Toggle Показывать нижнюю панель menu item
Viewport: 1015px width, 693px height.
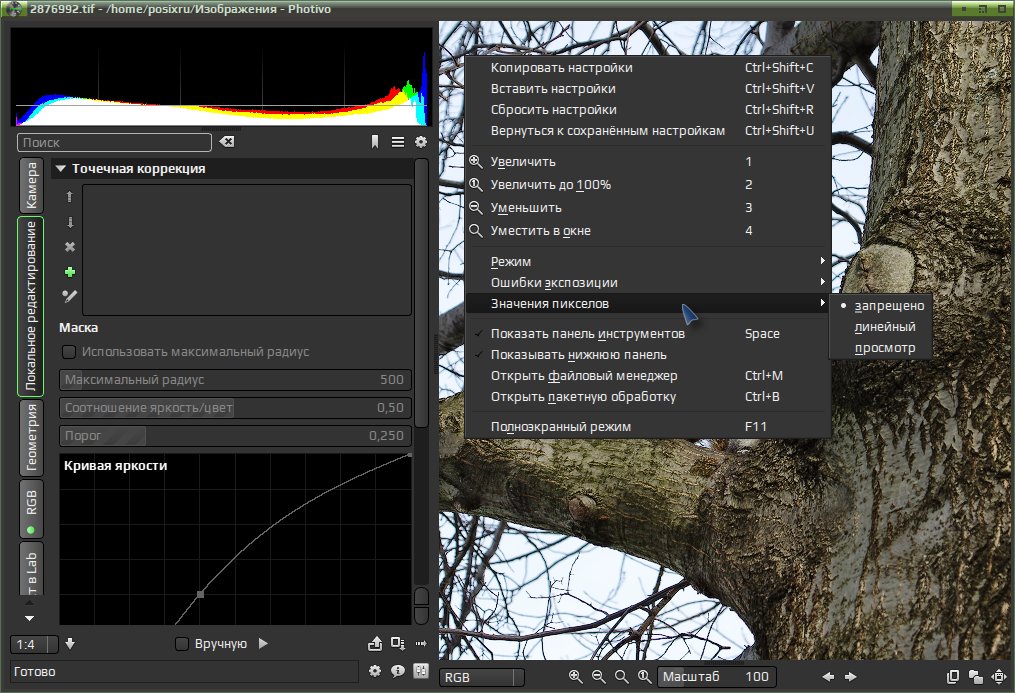[x=647, y=355]
